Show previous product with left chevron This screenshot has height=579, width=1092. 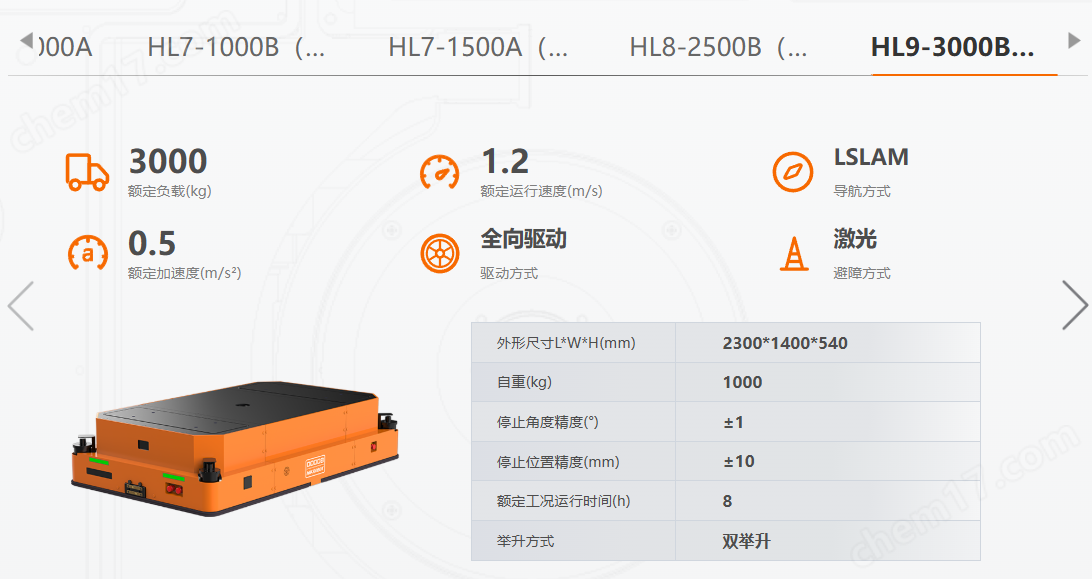[x=20, y=305]
